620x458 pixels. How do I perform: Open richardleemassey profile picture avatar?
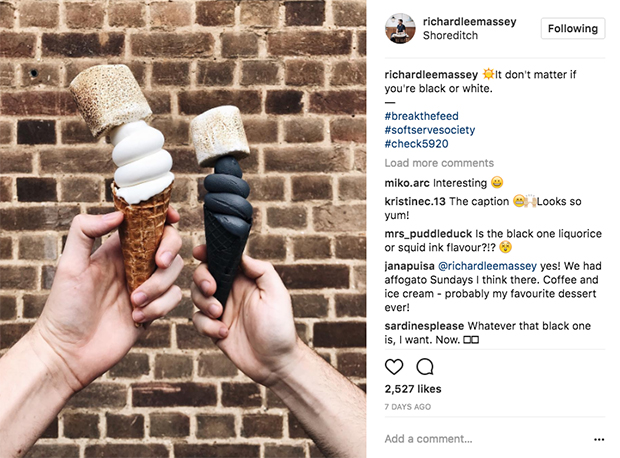(x=400, y=28)
